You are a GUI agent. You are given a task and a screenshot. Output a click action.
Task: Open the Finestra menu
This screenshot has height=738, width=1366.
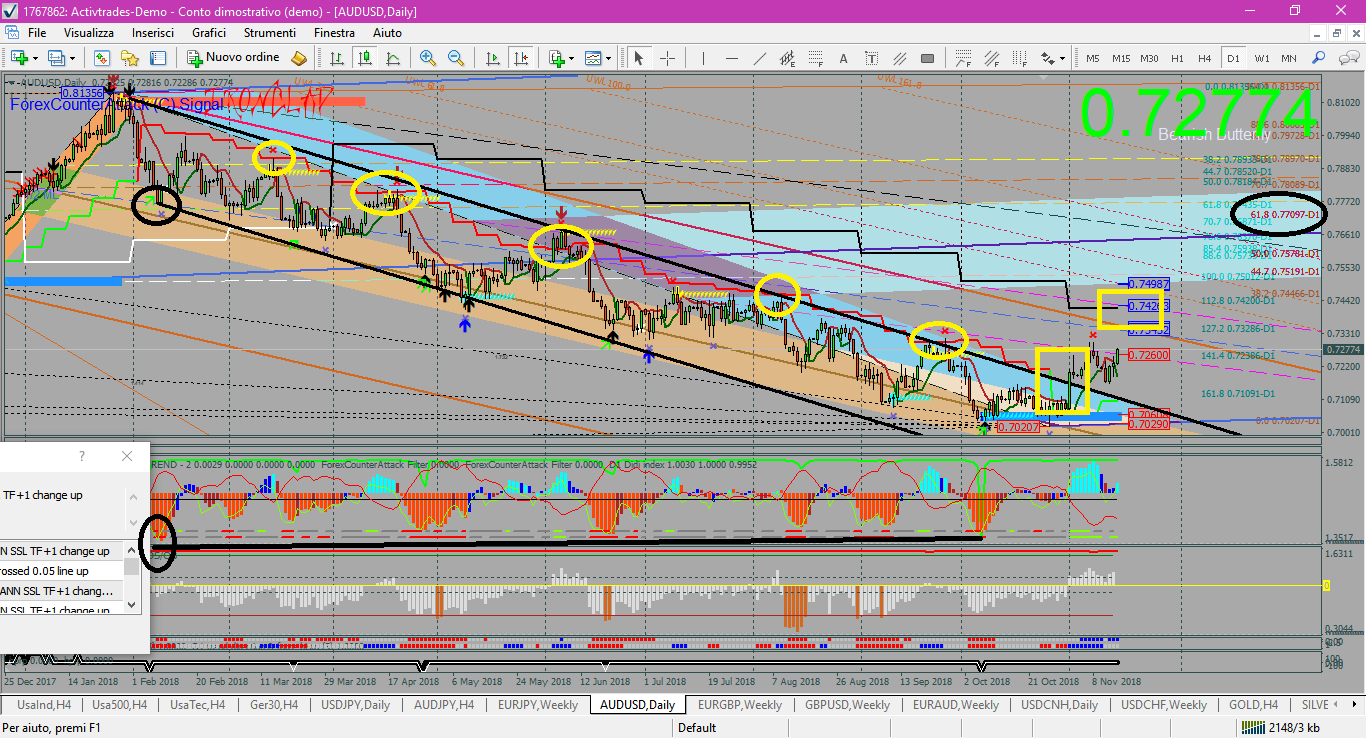(x=334, y=33)
